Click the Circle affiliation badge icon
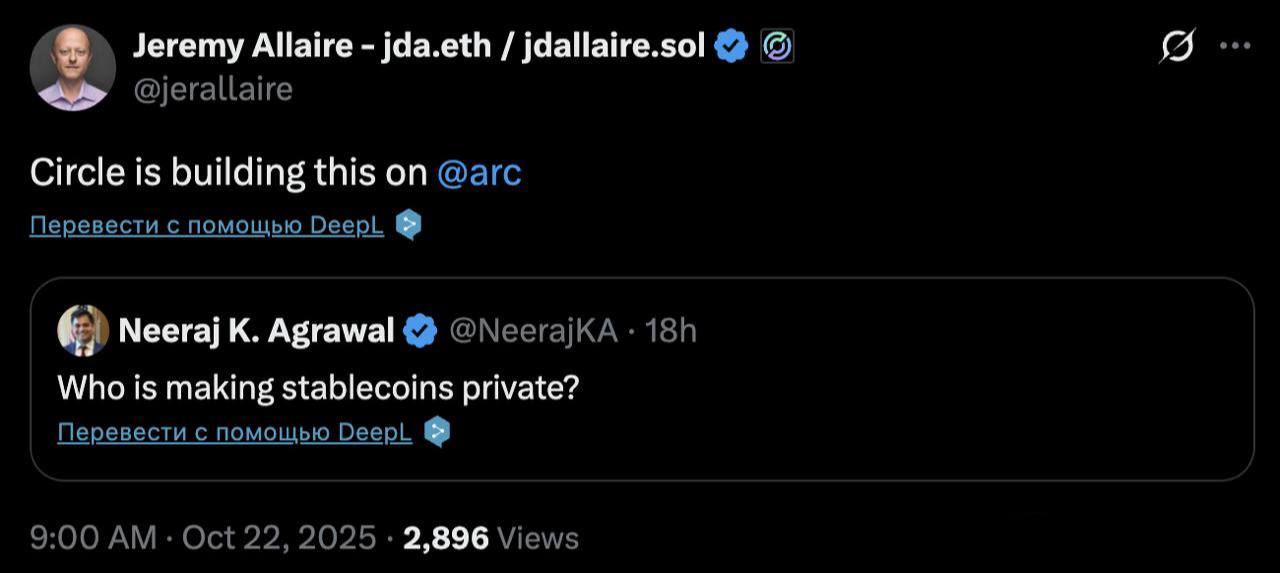Viewport: 1280px width, 573px height. (777, 46)
